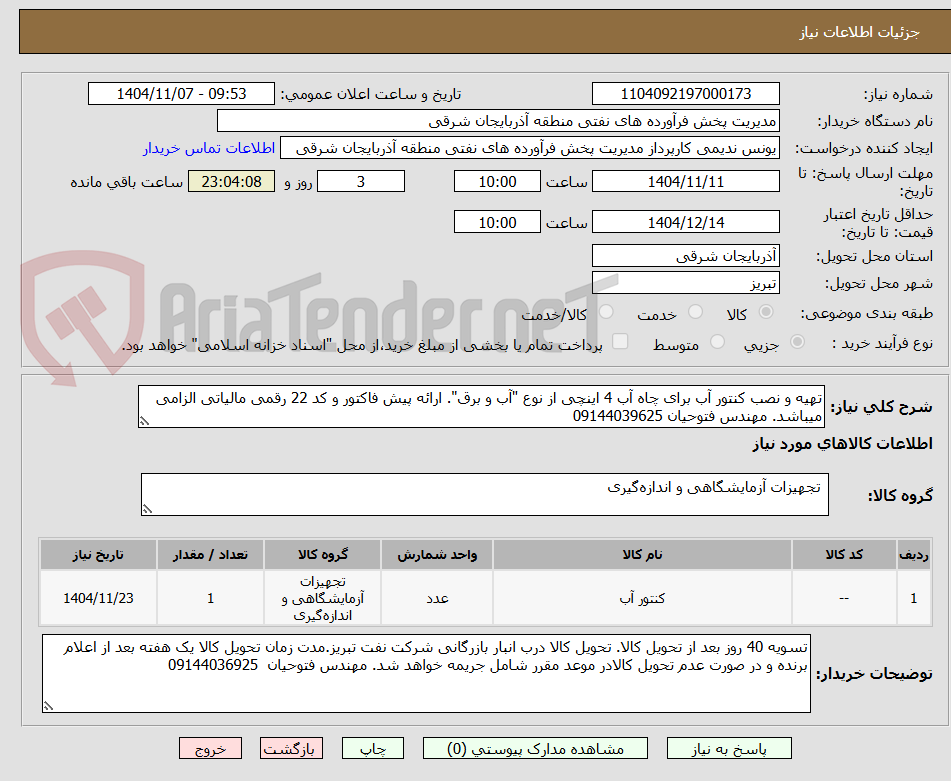This screenshot has width=951, height=781.
Task: Click the ساعت باقی مانده label
Action: pos(126,182)
